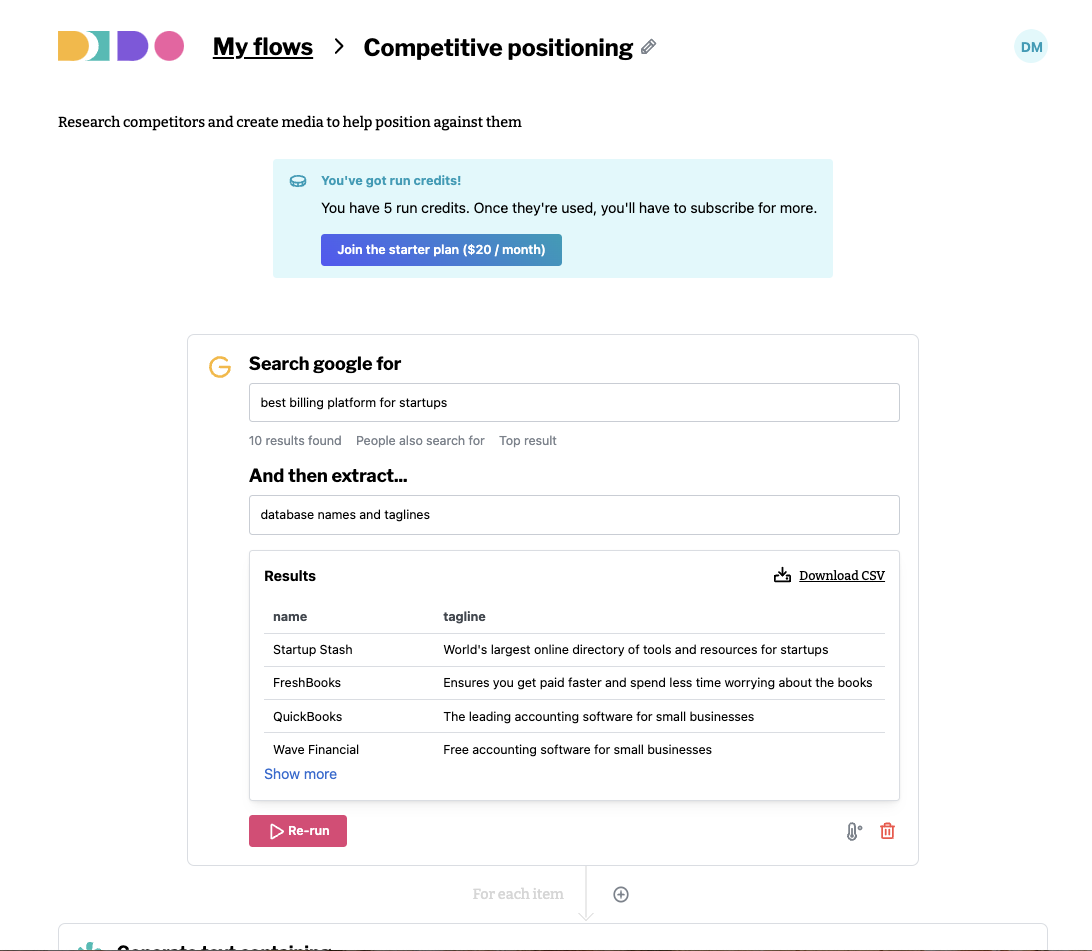Click the Download CSV link
Viewport: 1092px width, 951px height.
click(x=842, y=576)
